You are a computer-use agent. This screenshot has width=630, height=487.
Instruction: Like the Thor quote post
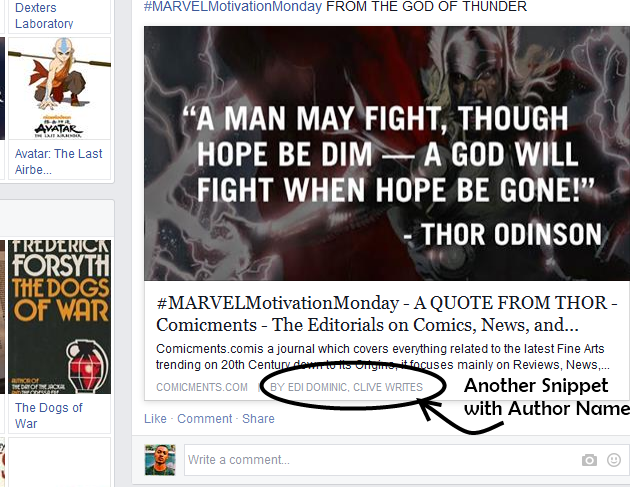(x=155, y=419)
